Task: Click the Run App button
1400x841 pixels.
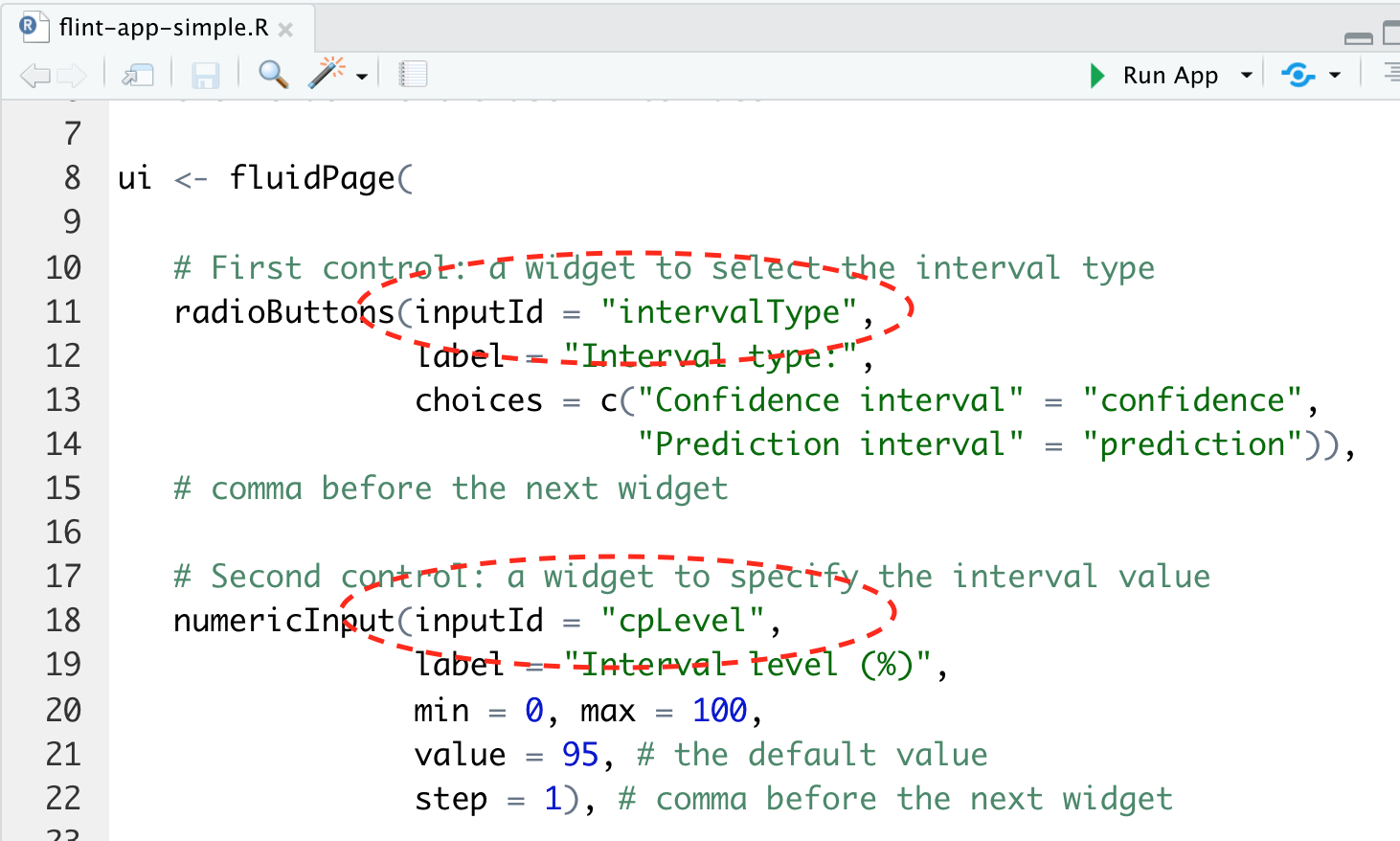Action: 1154,75
